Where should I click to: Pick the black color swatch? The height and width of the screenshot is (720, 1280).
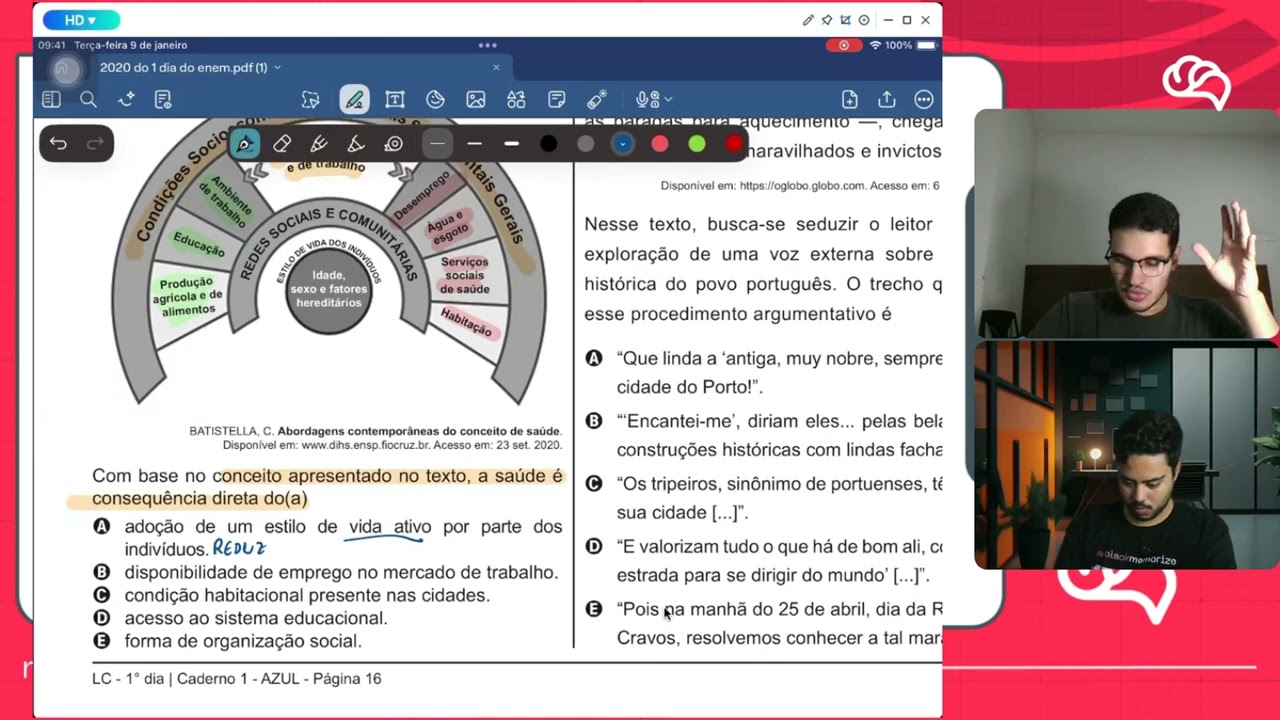pyautogui.click(x=548, y=144)
